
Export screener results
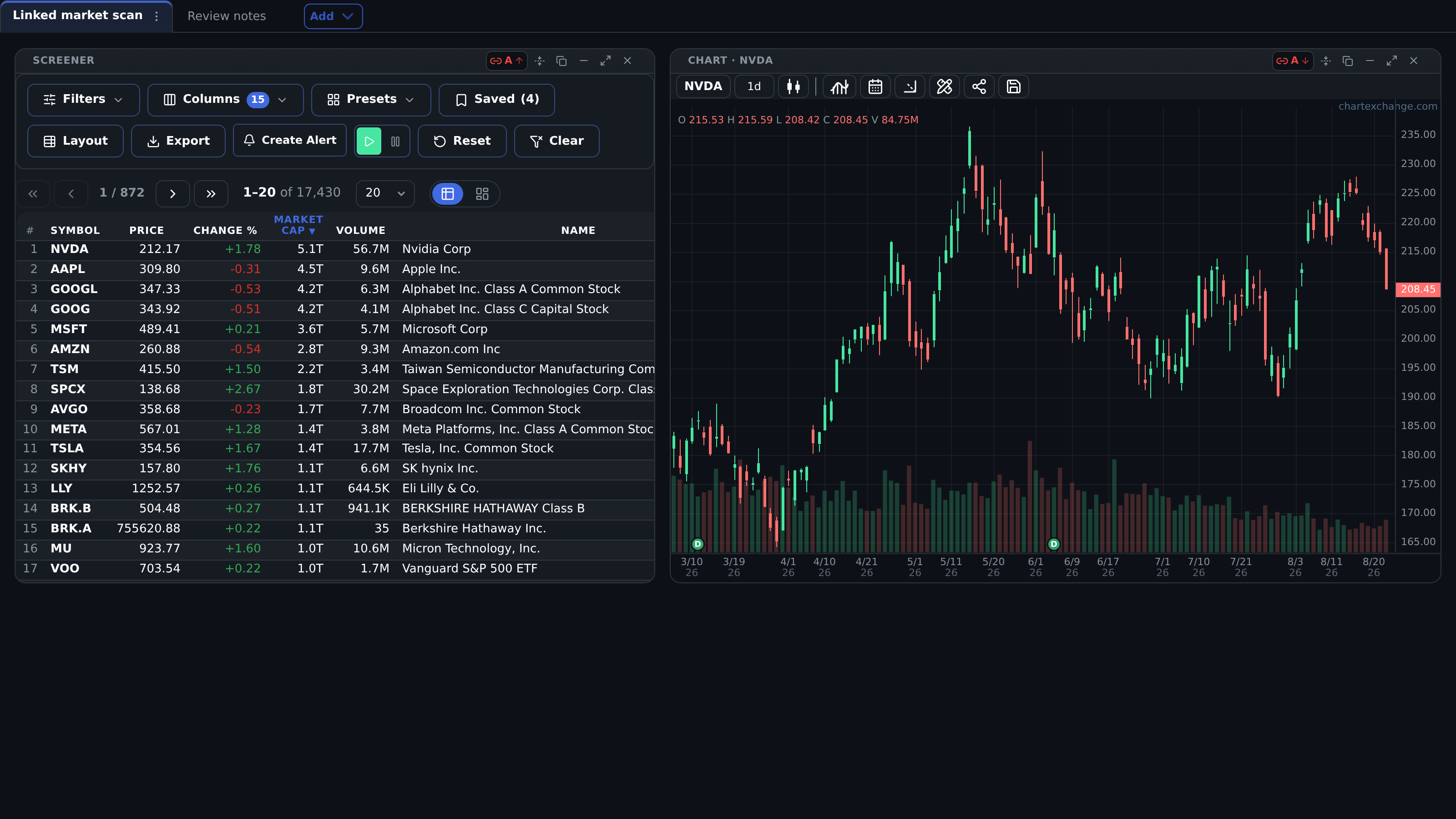coord(178,142)
